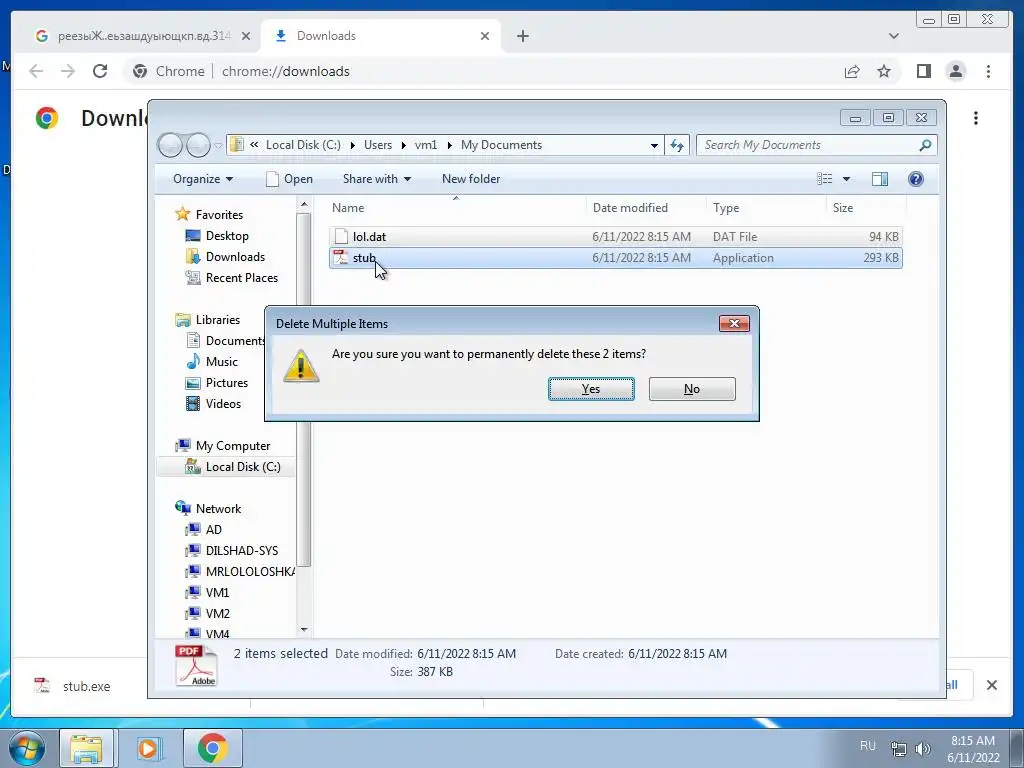Close Chrome downloads shelf

(x=991, y=685)
